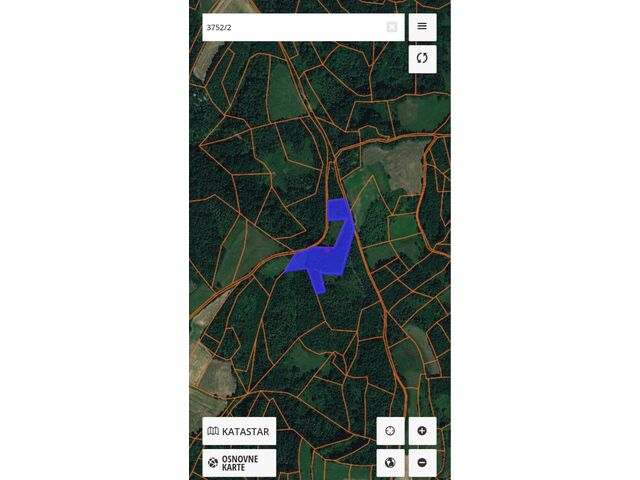
Task: Click the refresh arrows icon
Action: [x=422, y=59]
